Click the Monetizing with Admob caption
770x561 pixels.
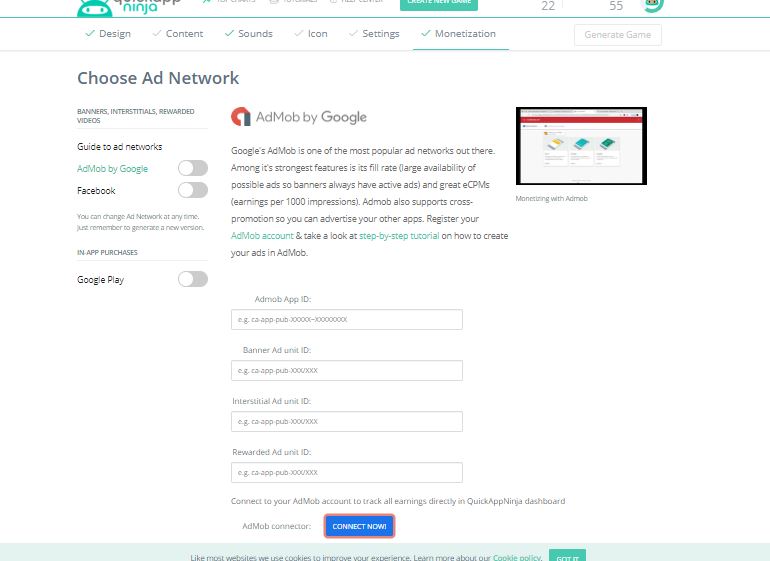click(x=551, y=198)
